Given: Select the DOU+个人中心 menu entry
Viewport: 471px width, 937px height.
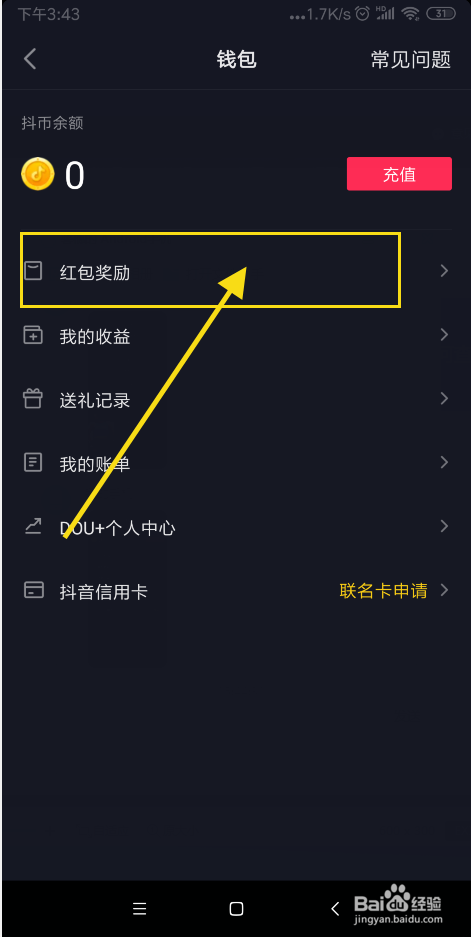Looking at the screenshot, I should click(x=236, y=527).
